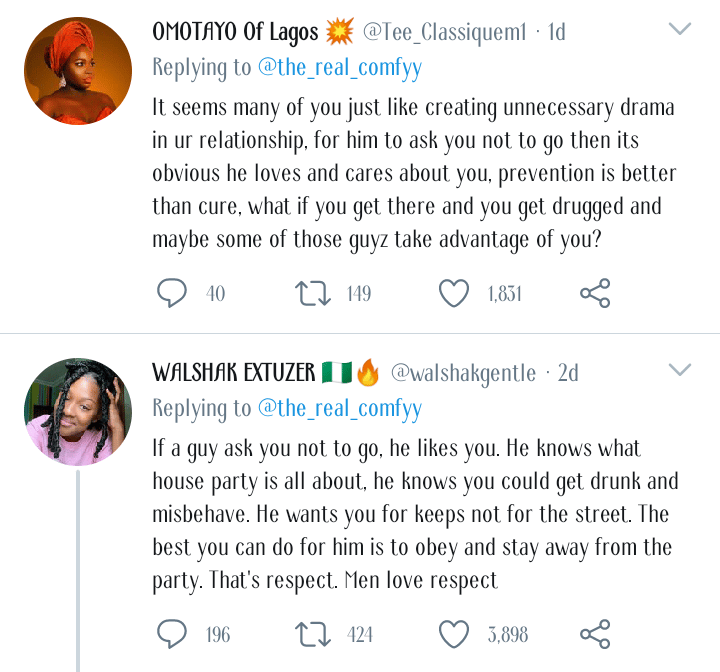The width and height of the screenshot is (720, 672).
Task: Open the 1d timestamp on OMOTAYO's tweet
Action: pos(555,33)
